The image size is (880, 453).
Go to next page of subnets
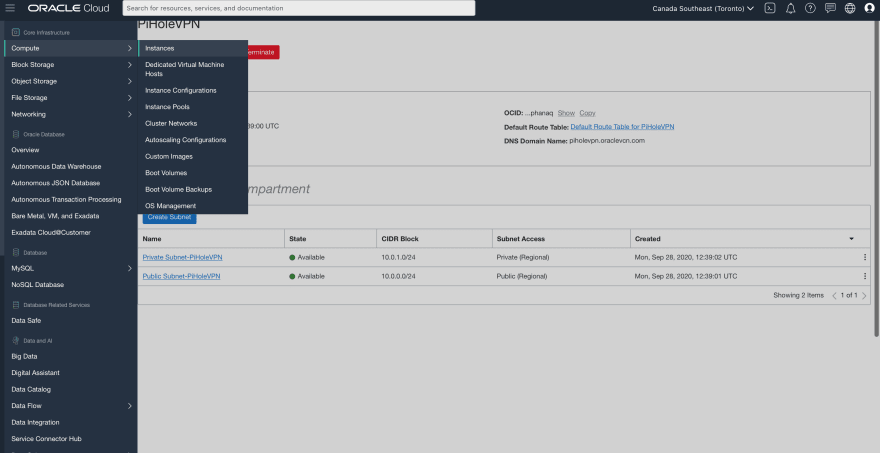(x=864, y=295)
